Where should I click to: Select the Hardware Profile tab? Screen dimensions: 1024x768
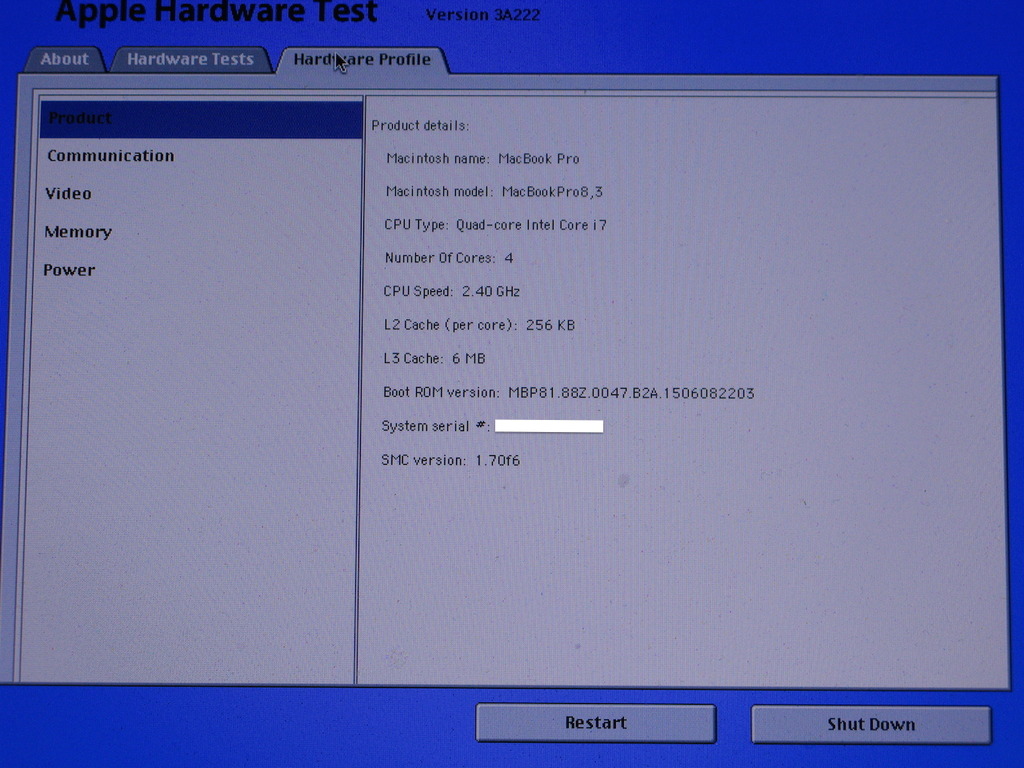(x=362, y=59)
